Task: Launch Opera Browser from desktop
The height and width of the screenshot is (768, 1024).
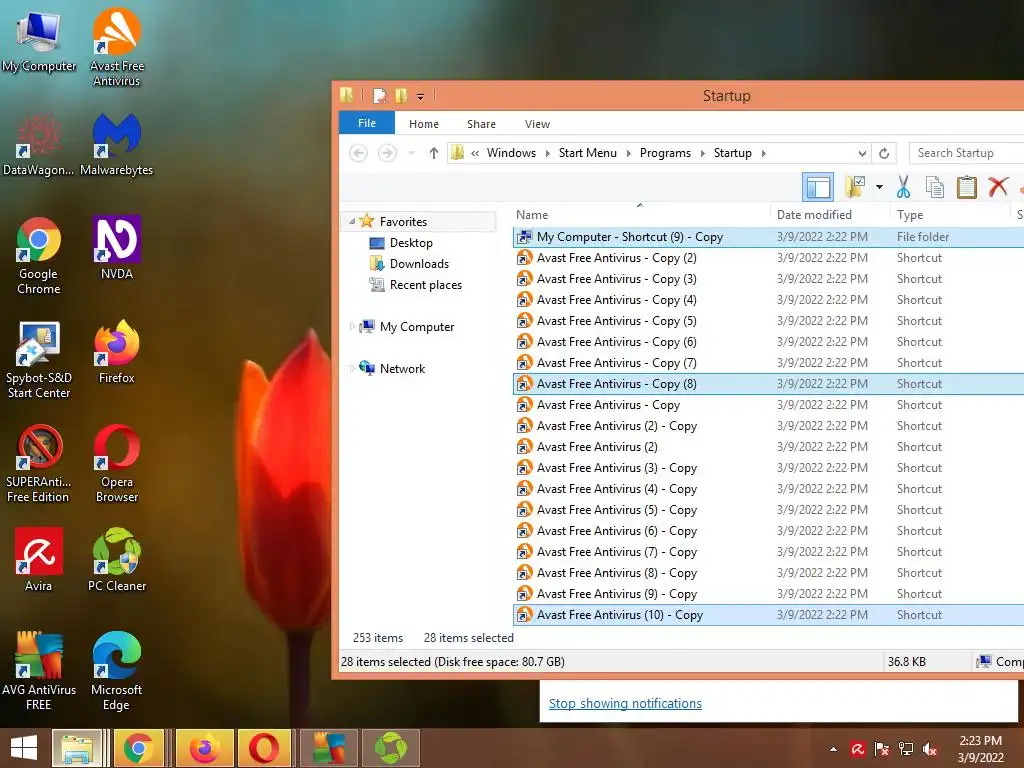Action: [116, 463]
